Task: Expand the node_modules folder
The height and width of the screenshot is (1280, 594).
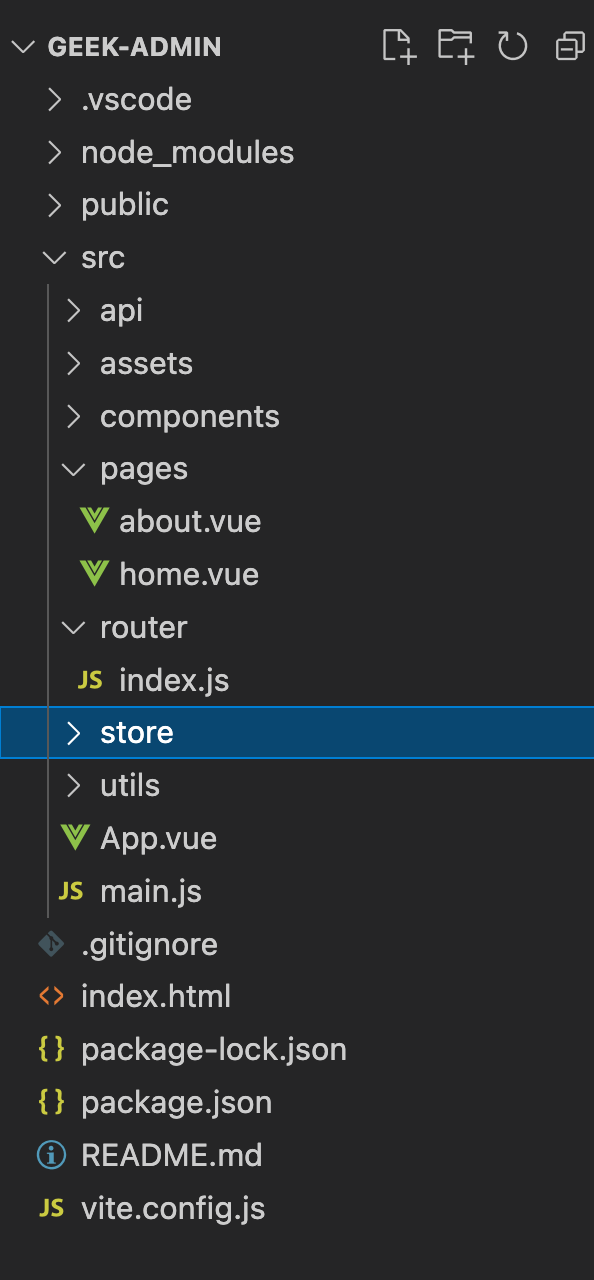Action: [55, 152]
